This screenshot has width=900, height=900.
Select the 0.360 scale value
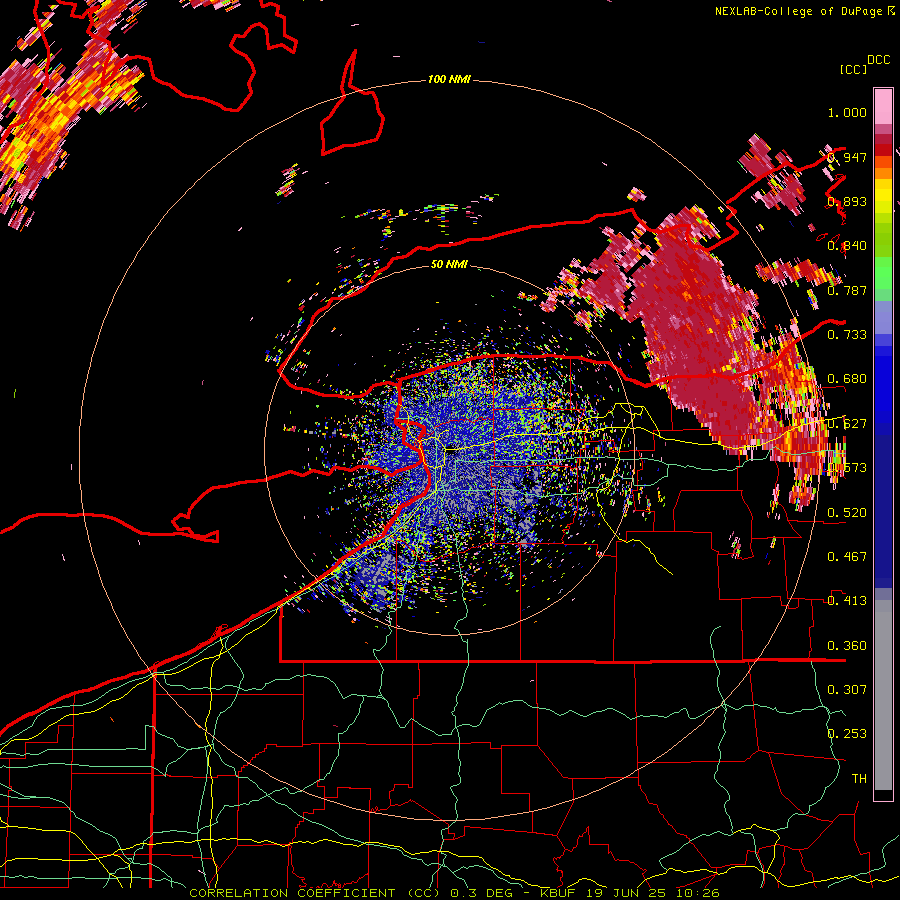pos(847,646)
